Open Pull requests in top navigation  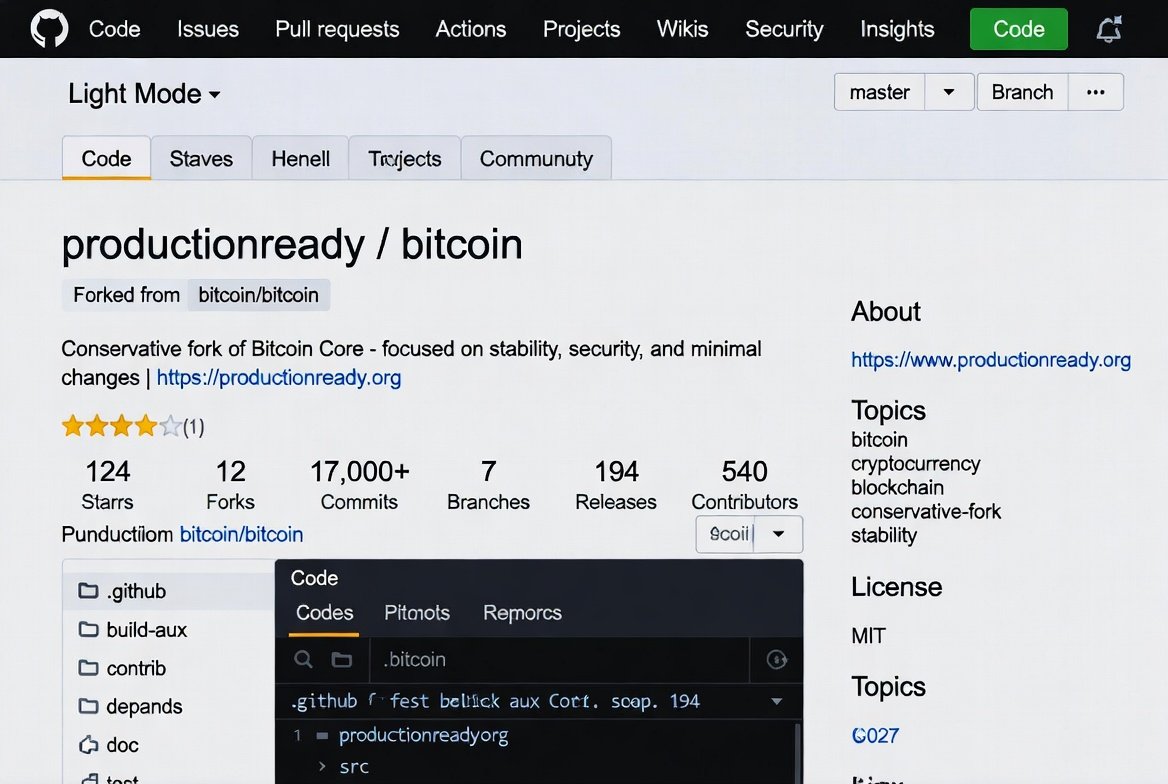pos(337,29)
